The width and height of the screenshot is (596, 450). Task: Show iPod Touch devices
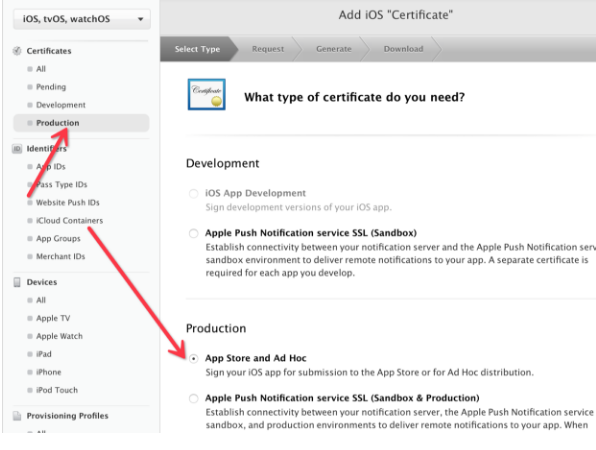(57, 390)
